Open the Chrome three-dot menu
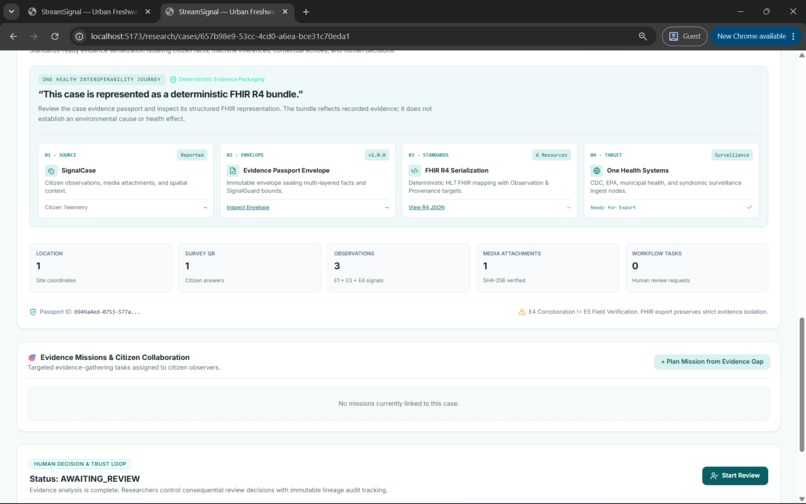The width and height of the screenshot is (806, 504). coord(794,37)
